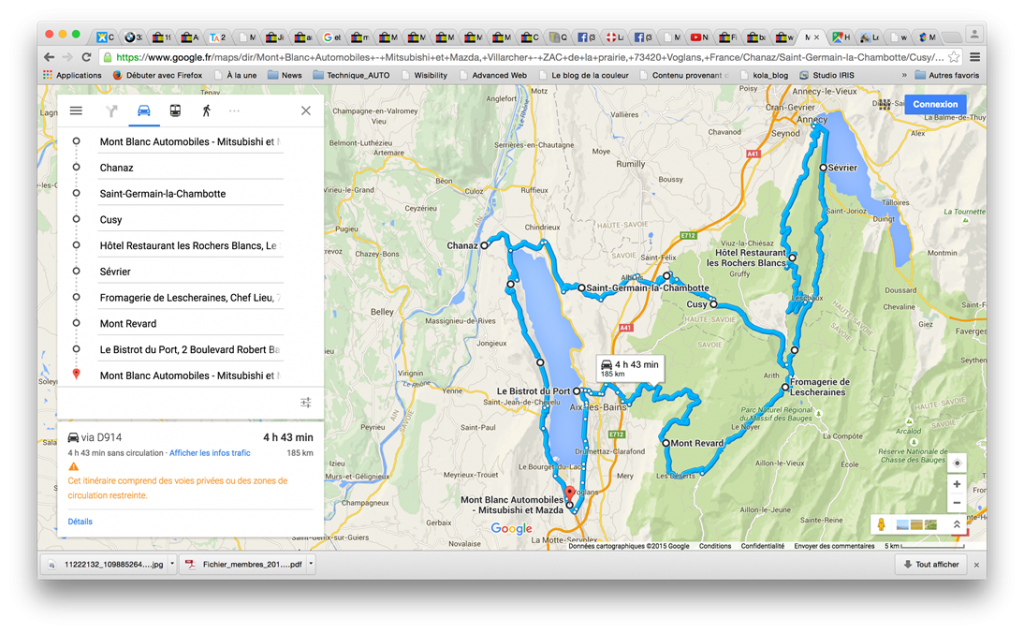1024x633 pixels.
Task: Edit the Cusy waypoint field
Action: point(191,220)
